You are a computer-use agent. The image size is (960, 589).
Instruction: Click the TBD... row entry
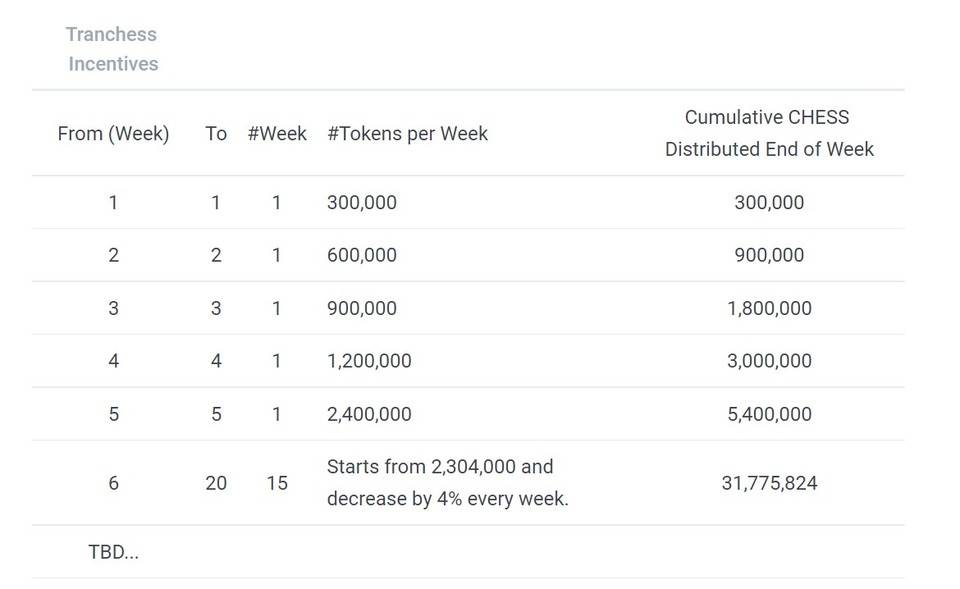tap(113, 552)
